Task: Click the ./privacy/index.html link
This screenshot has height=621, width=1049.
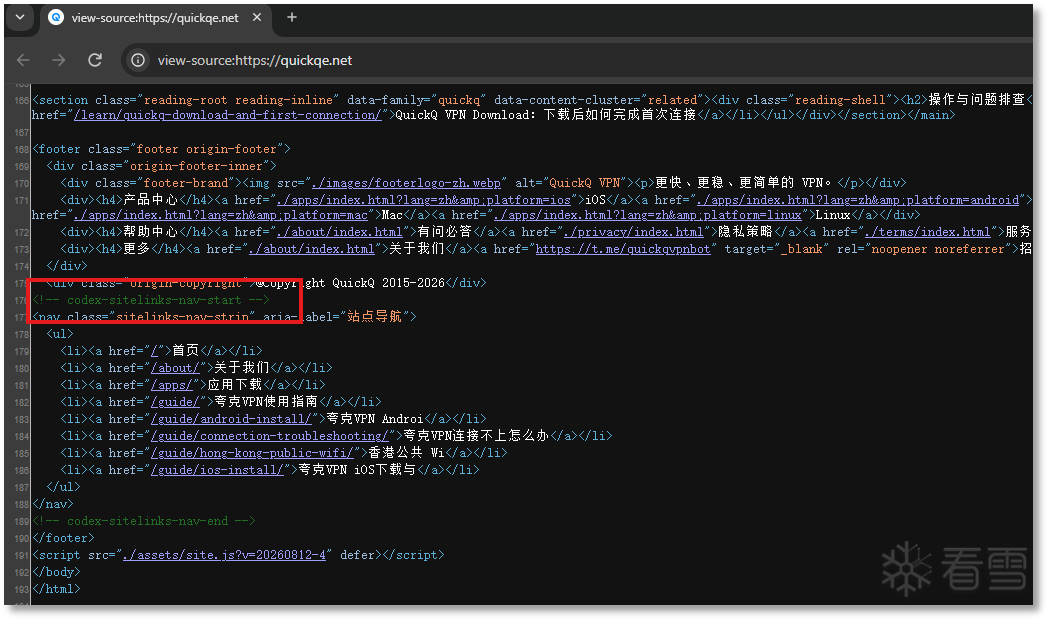Action: click(634, 232)
